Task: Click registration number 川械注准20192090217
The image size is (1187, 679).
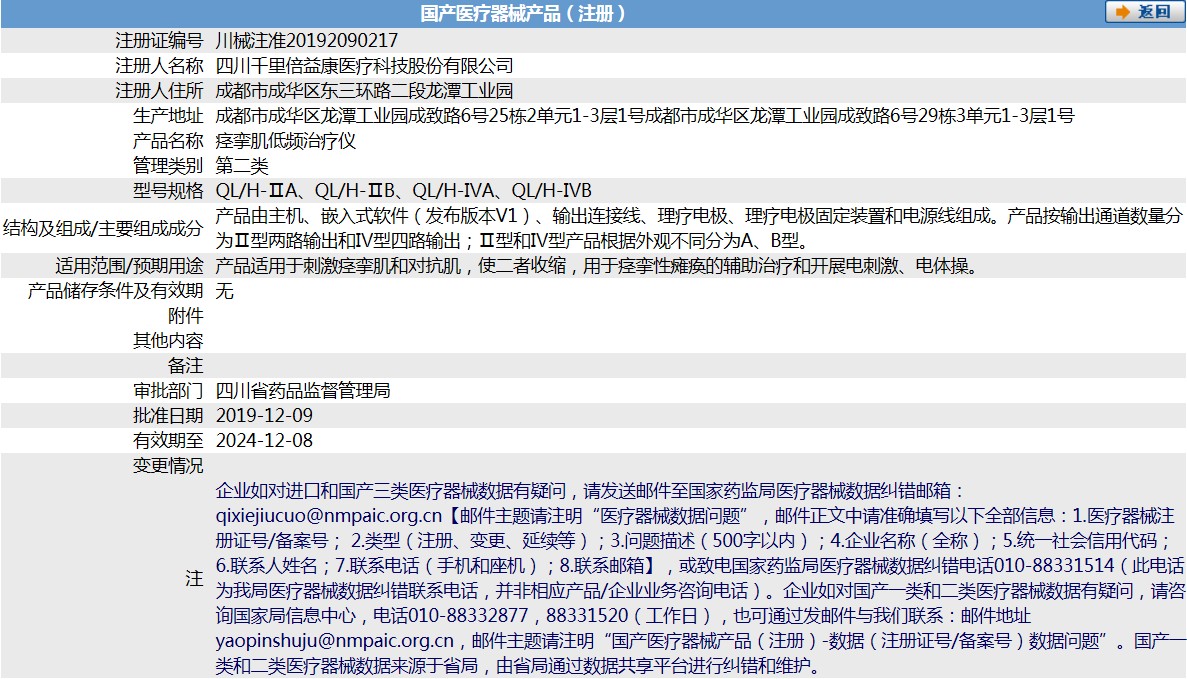Action: click(307, 41)
